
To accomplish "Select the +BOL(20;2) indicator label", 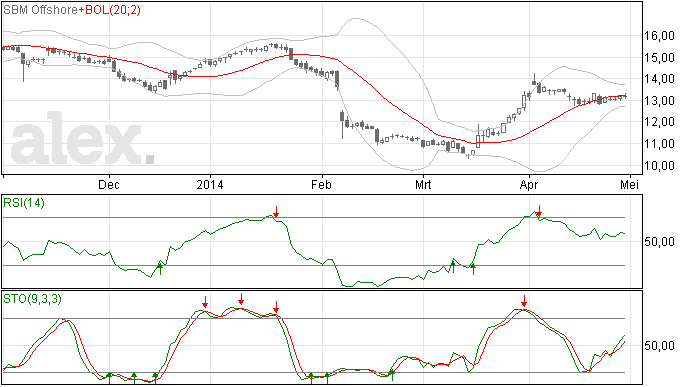I will tap(110, 10).
